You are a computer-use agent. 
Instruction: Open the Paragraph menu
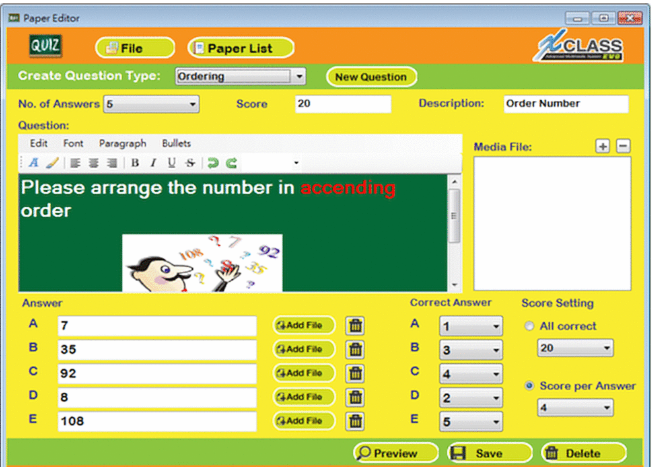(x=123, y=143)
